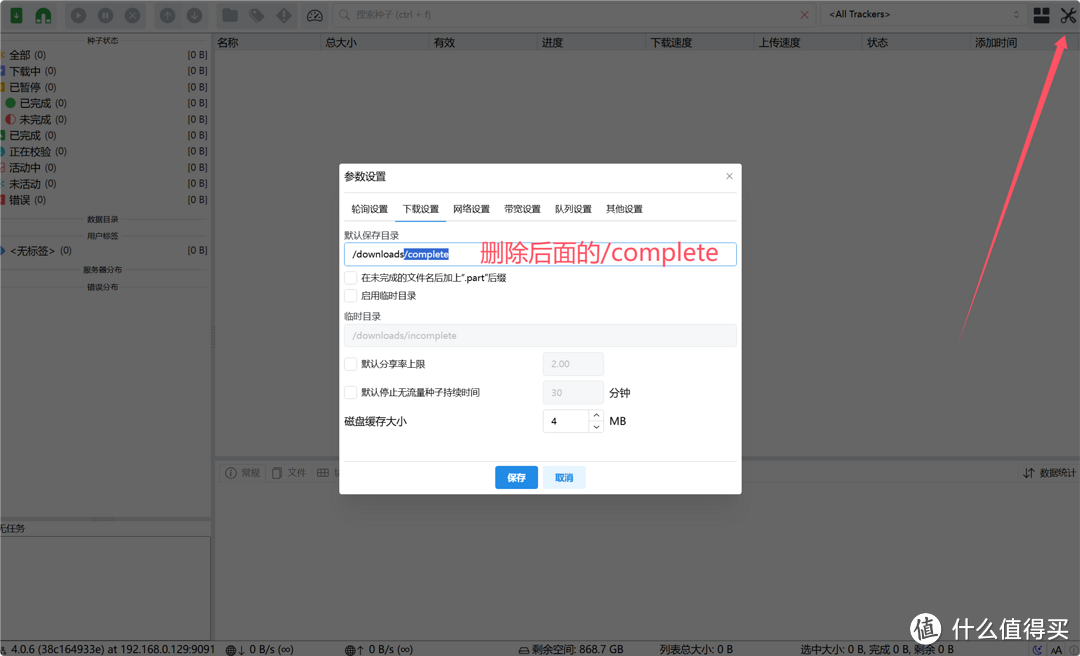Click the add torrent file icon
1080x656 pixels.
(16, 15)
